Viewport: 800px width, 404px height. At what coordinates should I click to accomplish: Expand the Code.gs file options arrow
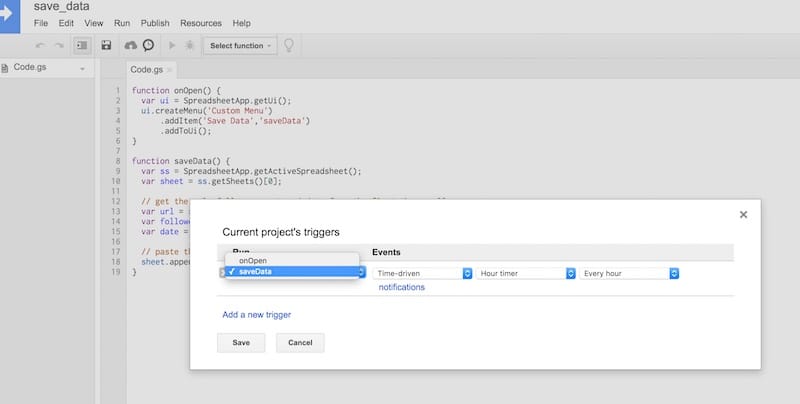[x=82, y=68]
